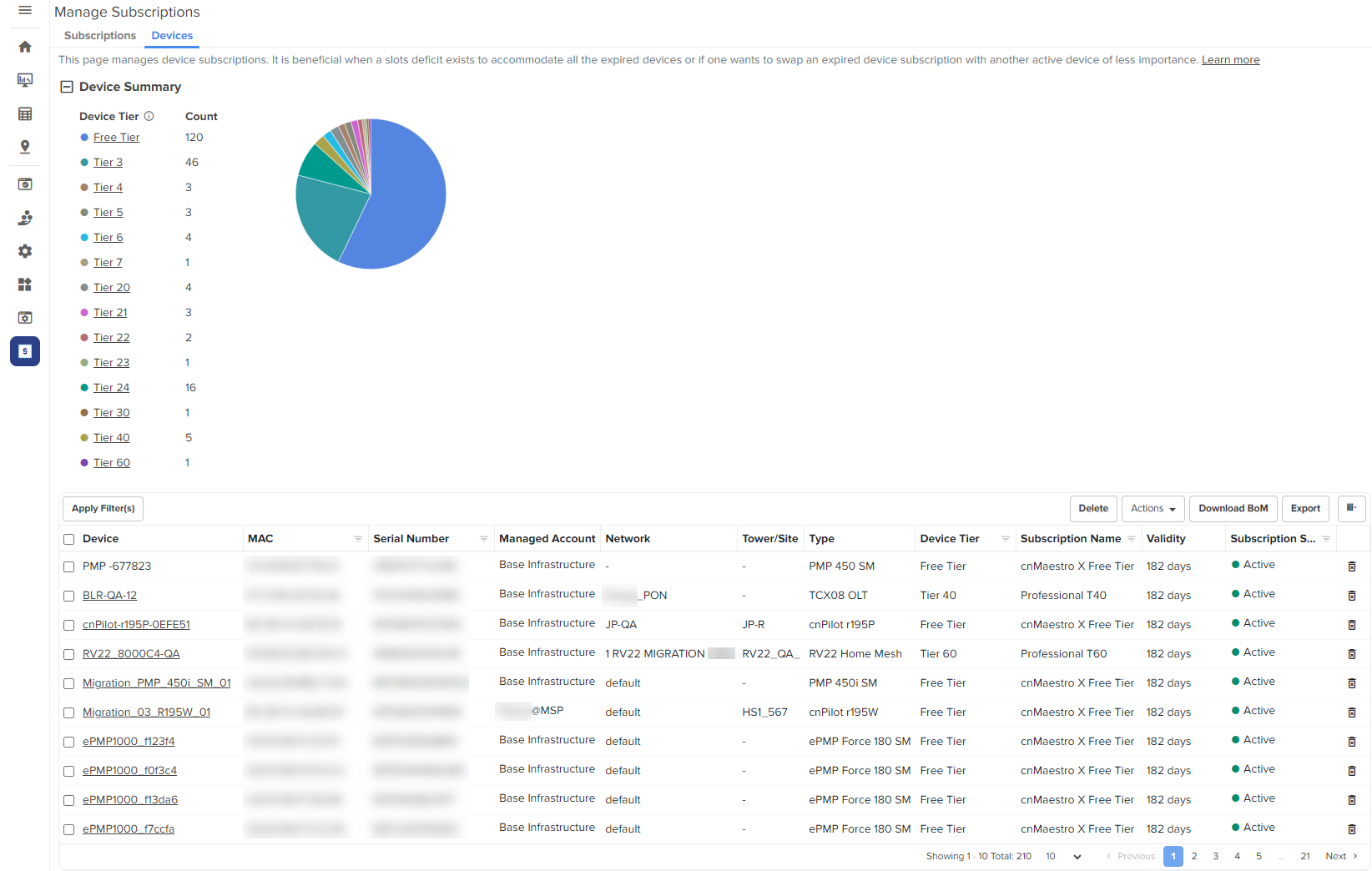
Task: Open the column chooser icon
Action: click(x=1351, y=508)
